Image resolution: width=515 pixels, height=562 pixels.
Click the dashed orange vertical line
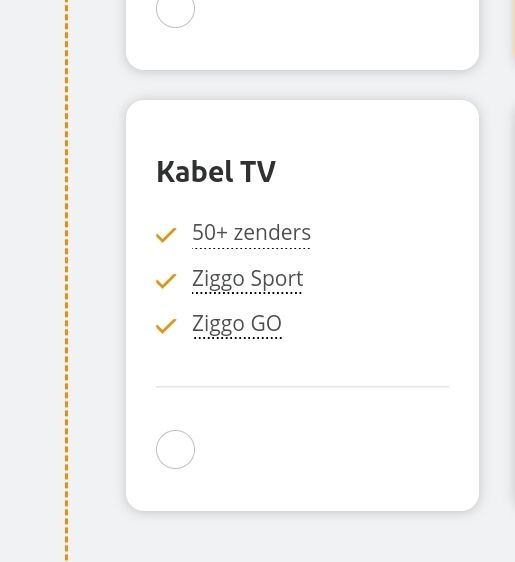point(67,281)
